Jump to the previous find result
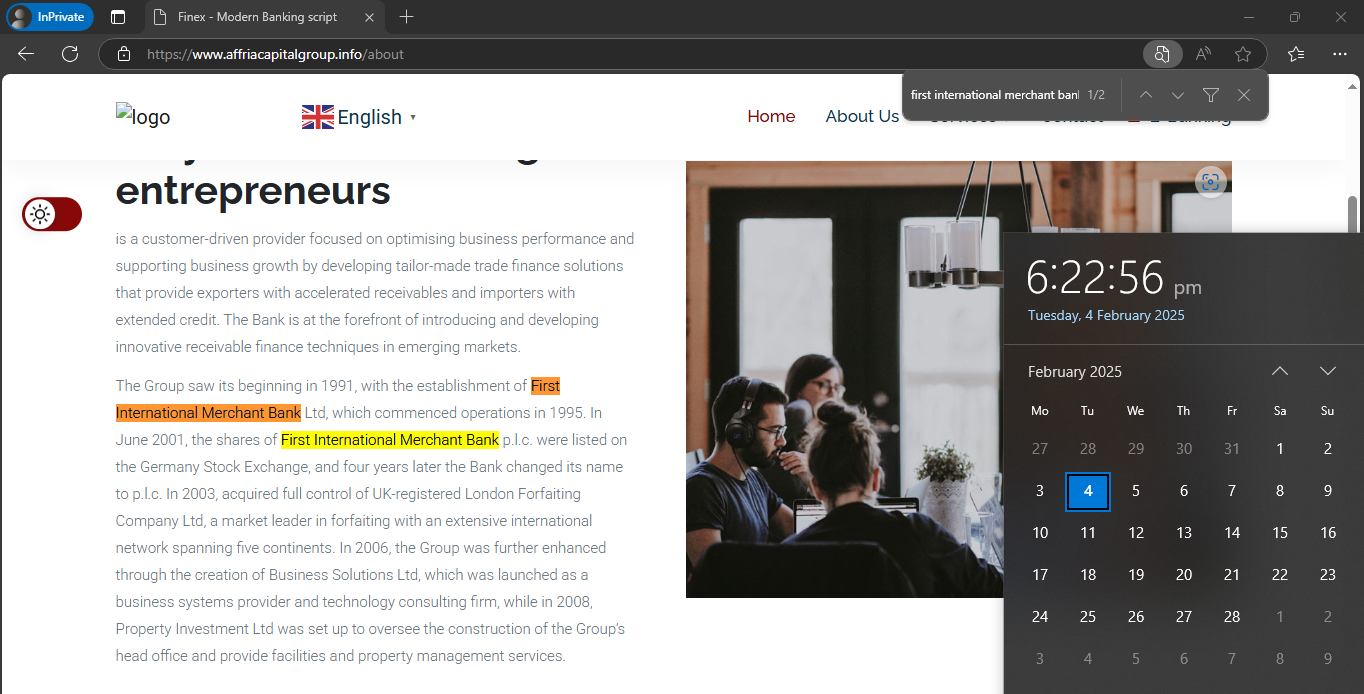Screen dimensions: 1364x694 click(1146, 95)
